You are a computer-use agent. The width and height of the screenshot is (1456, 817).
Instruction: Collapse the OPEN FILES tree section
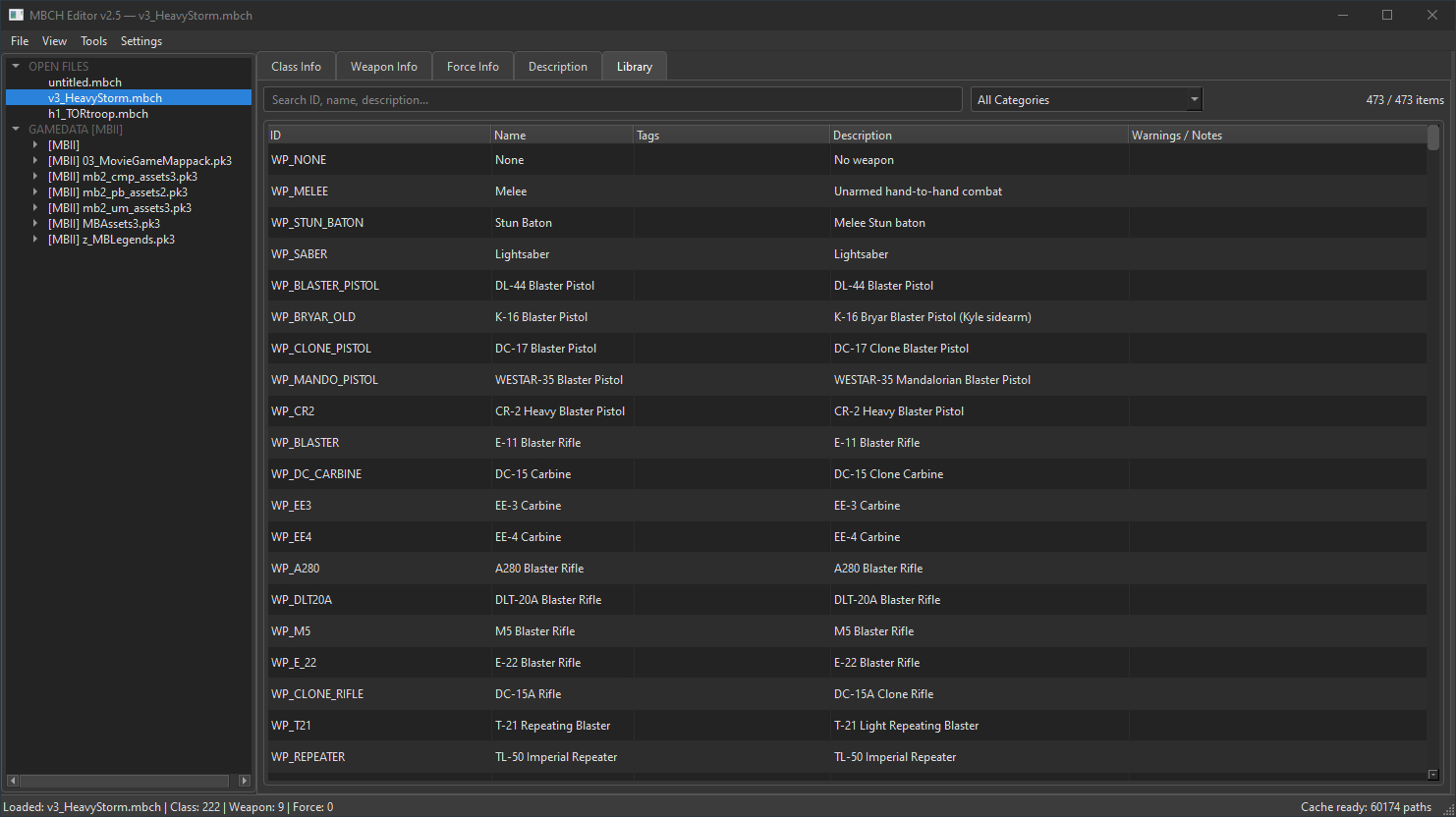[16, 67]
